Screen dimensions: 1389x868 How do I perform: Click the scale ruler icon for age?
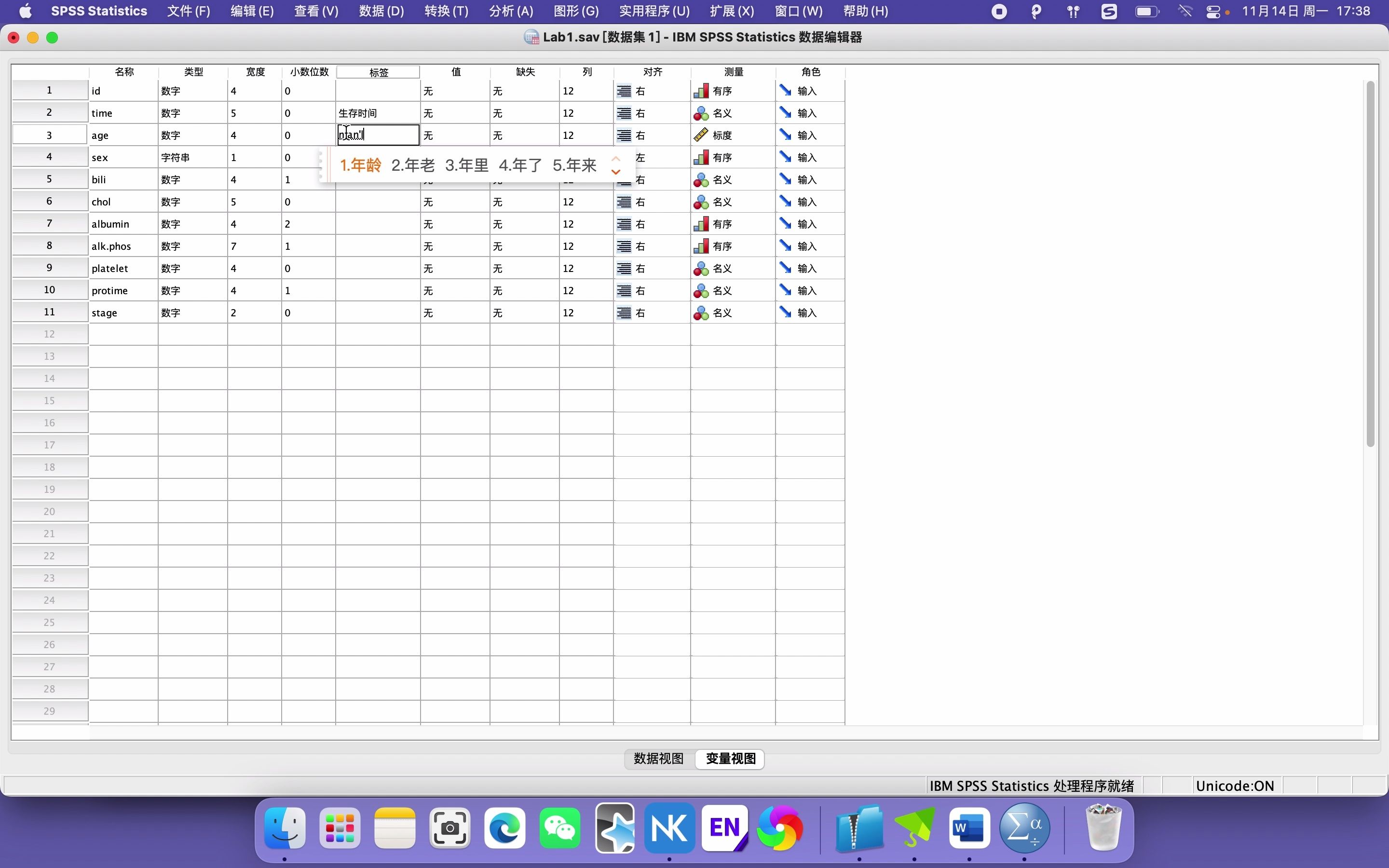tap(701, 135)
